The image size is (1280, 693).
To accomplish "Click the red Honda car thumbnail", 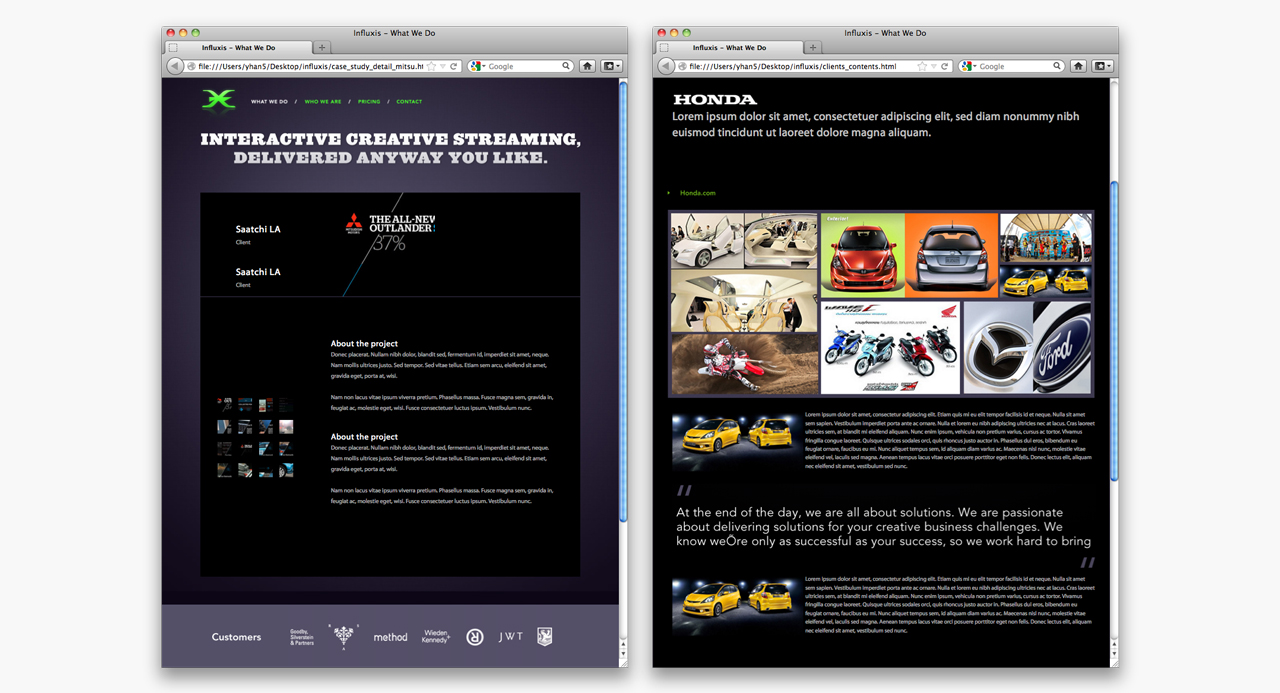I will coord(862,254).
